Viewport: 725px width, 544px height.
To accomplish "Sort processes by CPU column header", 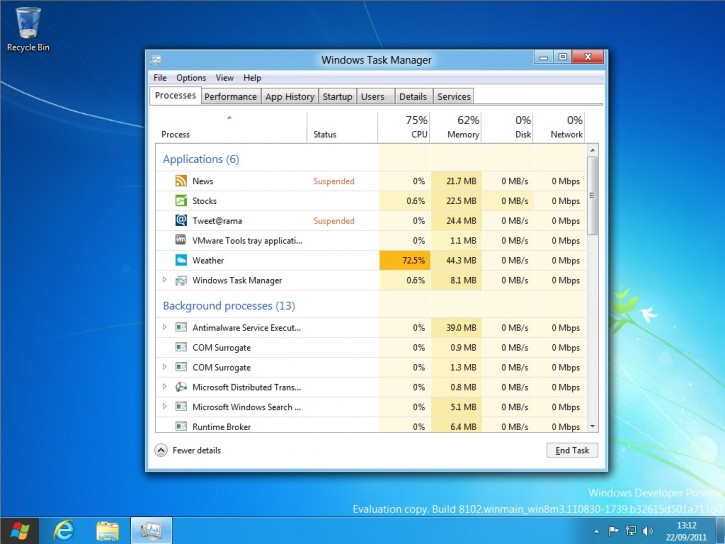I will [x=404, y=126].
